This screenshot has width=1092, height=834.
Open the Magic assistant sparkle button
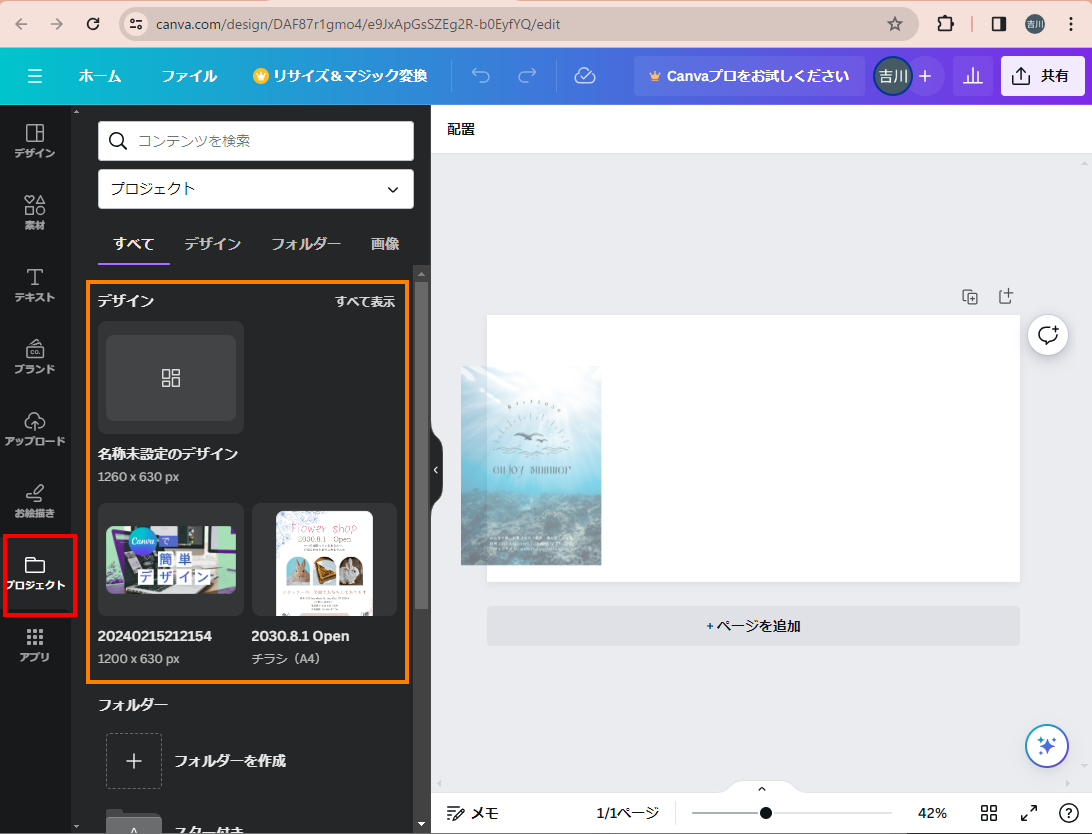[1047, 745]
